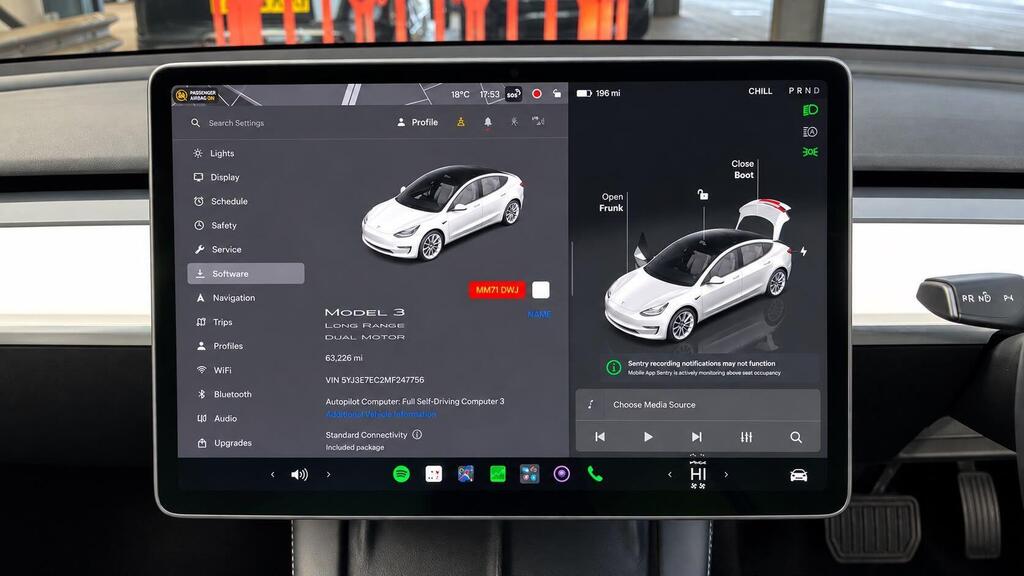Tap the Bluetooth status icon in header
The height and width of the screenshot is (576, 1024).
(x=515, y=121)
